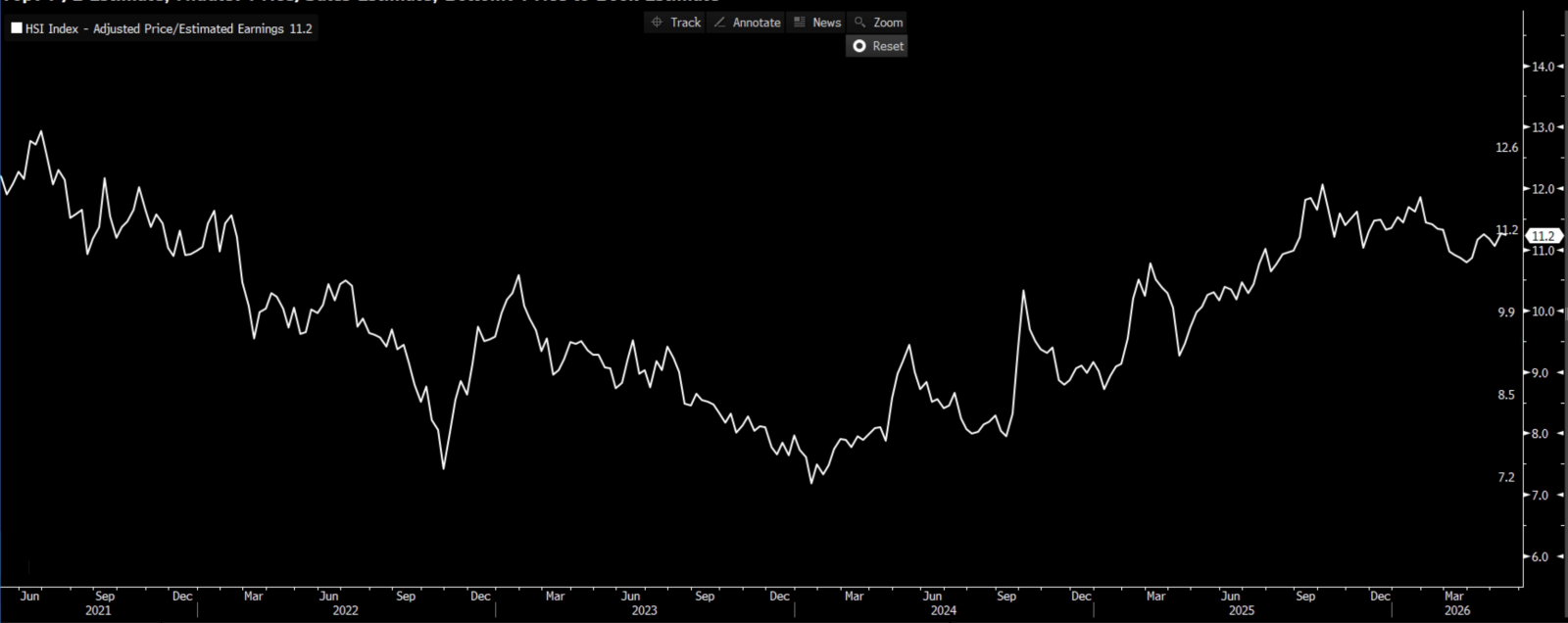Select the 8.0 y-axis label

tap(1540, 434)
